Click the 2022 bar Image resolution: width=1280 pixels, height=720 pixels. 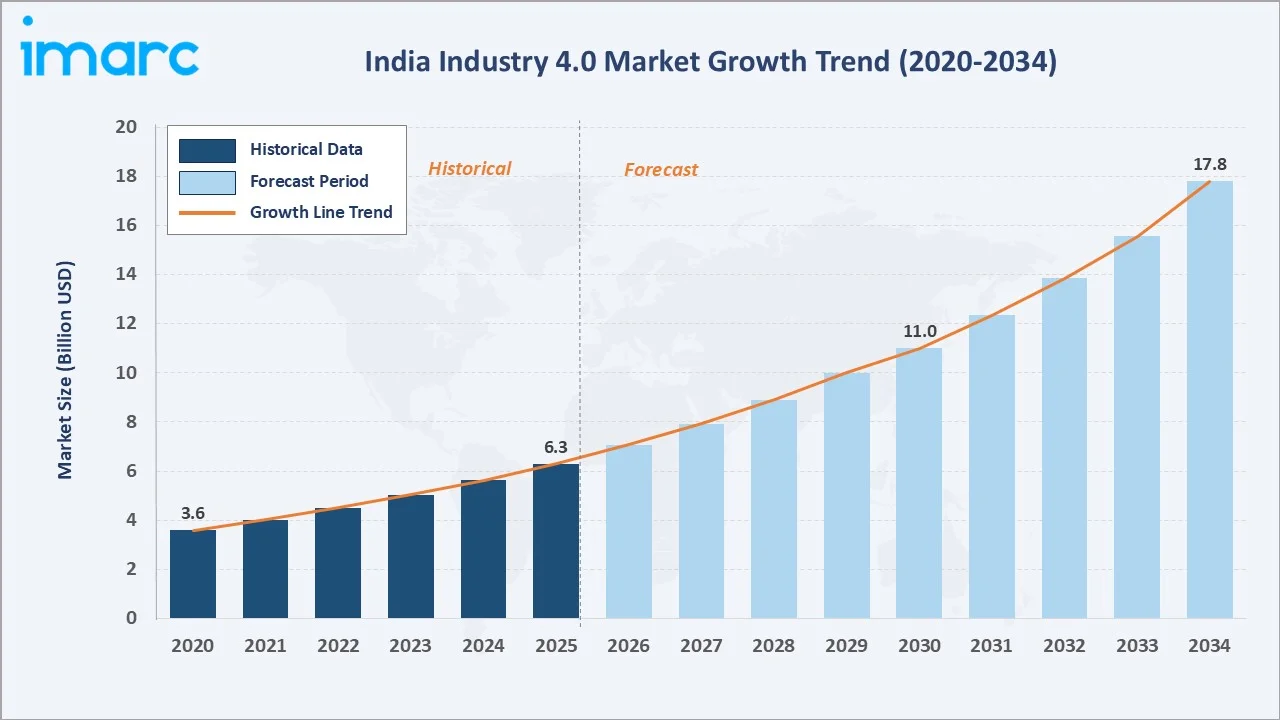(338, 563)
